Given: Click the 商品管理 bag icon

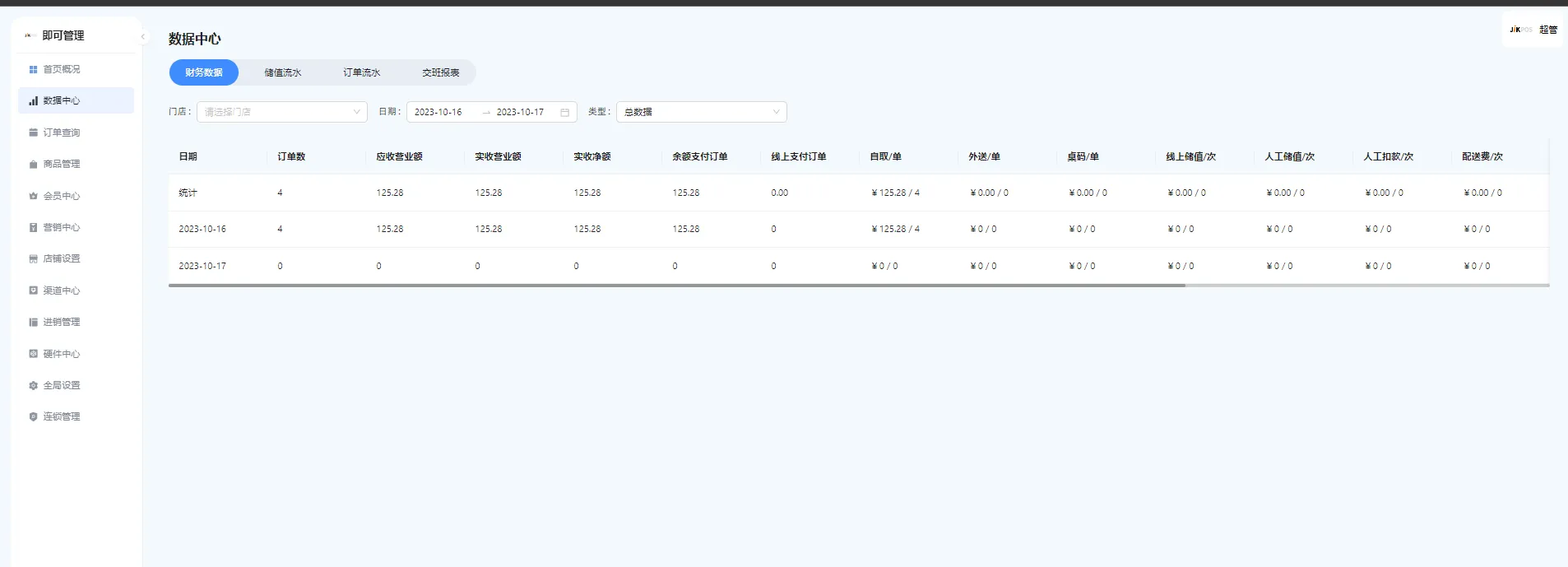Looking at the screenshot, I should pyautogui.click(x=33, y=164).
